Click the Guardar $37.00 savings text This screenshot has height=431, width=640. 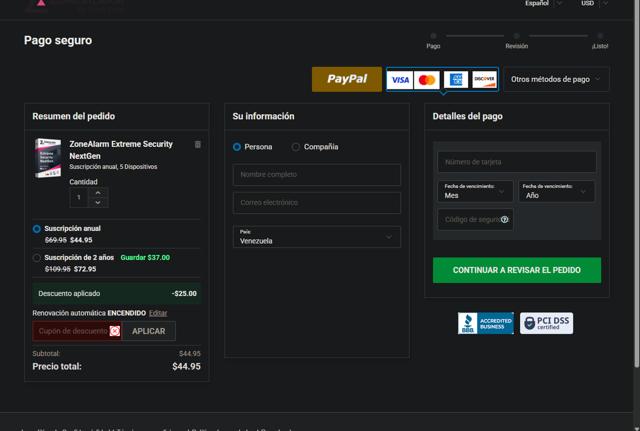click(145, 258)
